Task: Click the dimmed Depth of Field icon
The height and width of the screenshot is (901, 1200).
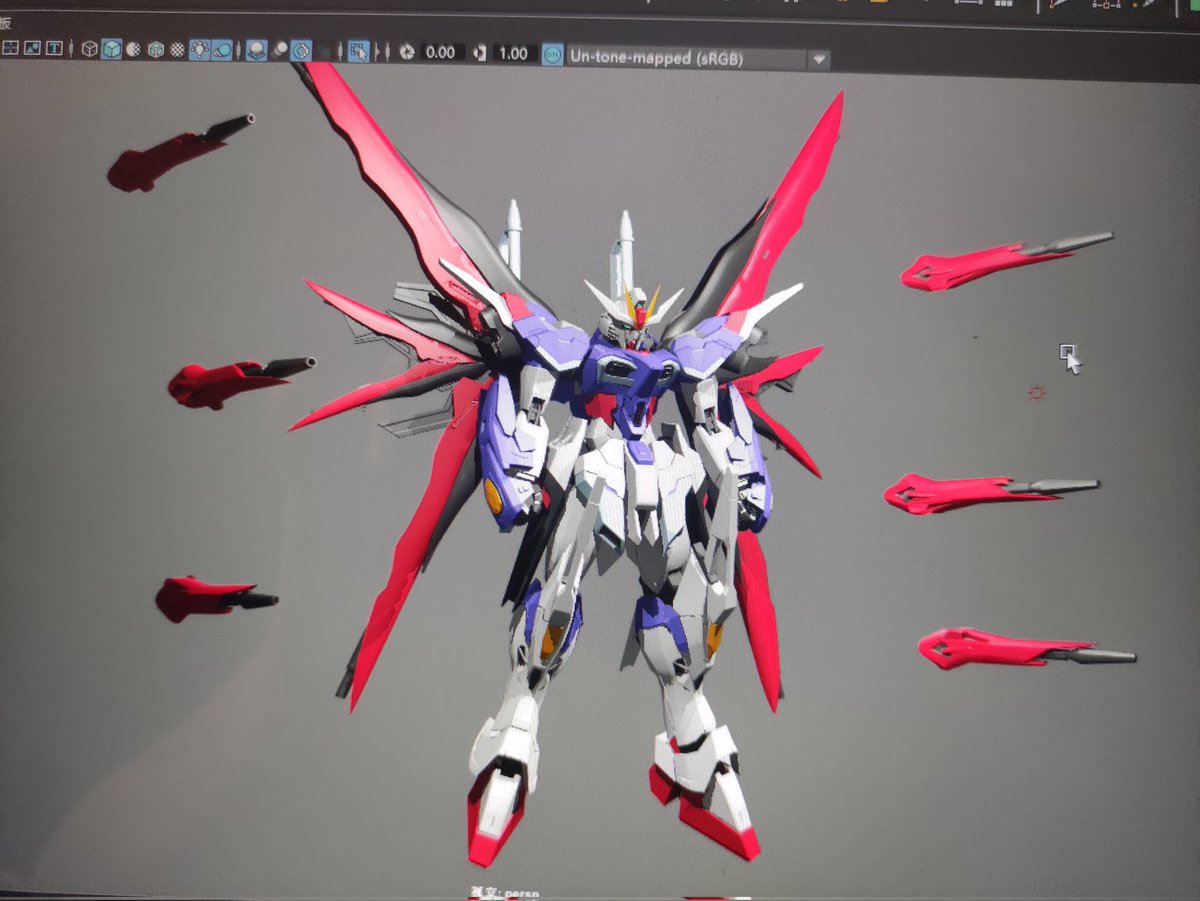Action: coord(325,51)
